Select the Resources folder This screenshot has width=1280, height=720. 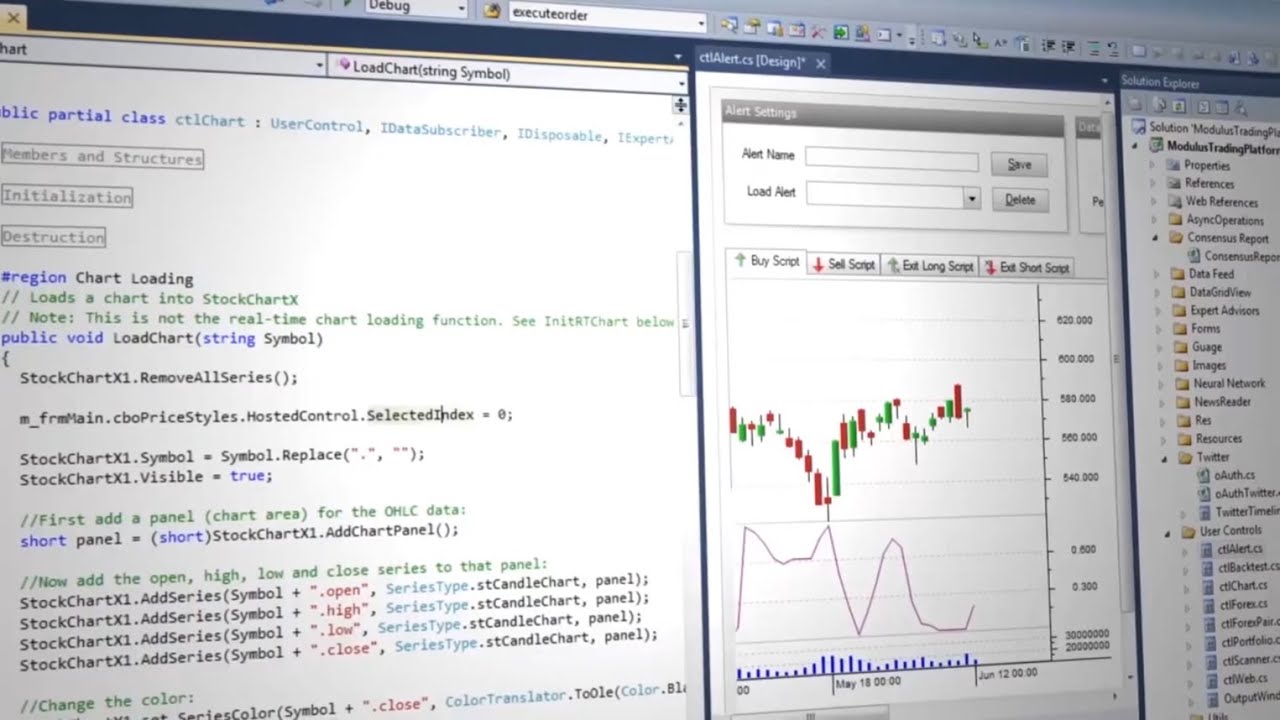[x=1219, y=439]
